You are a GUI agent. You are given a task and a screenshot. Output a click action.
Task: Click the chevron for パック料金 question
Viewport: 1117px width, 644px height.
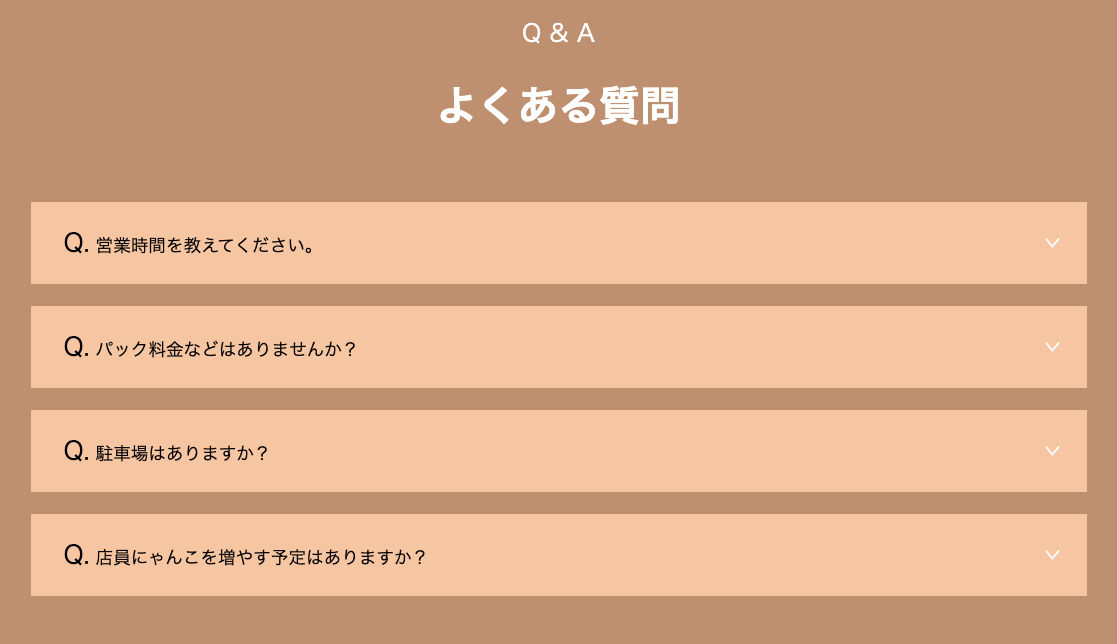tap(1052, 347)
